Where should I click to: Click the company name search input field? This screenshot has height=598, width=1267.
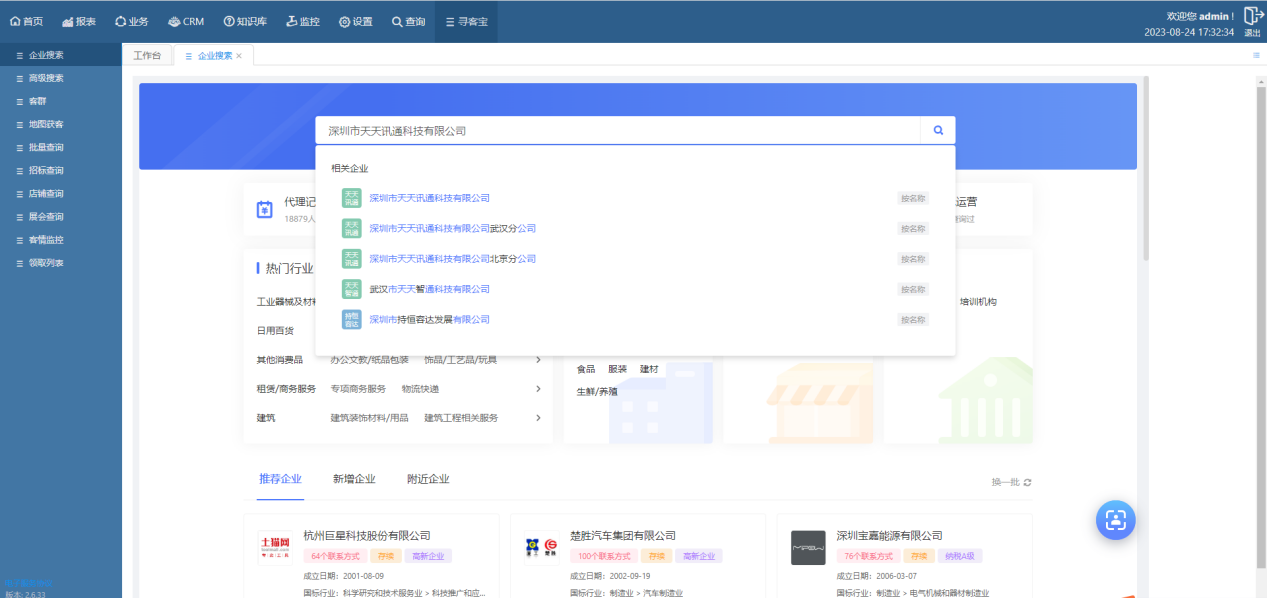click(617, 131)
